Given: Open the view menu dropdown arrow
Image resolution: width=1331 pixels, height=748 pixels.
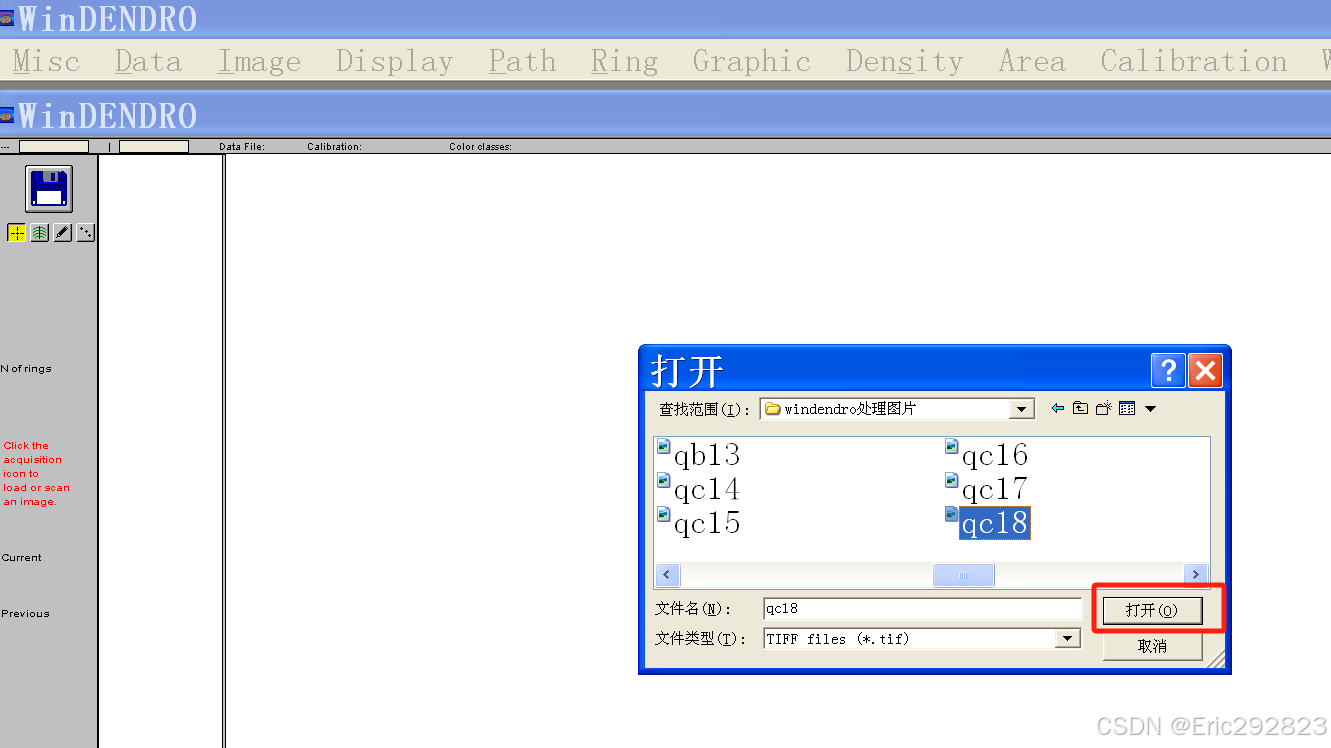Looking at the screenshot, I should pyautogui.click(x=1150, y=408).
